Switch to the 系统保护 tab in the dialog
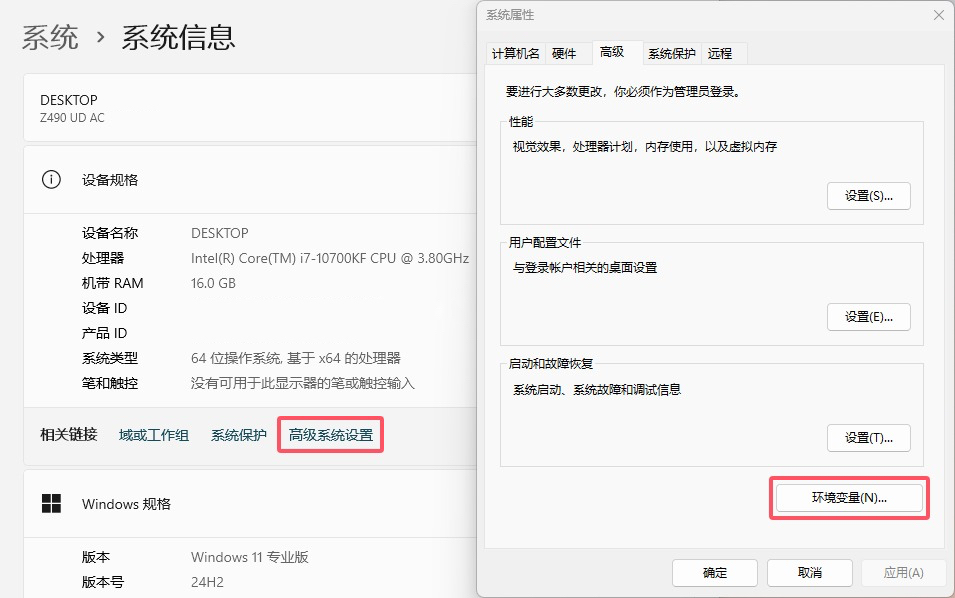 [x=671, y=54]
